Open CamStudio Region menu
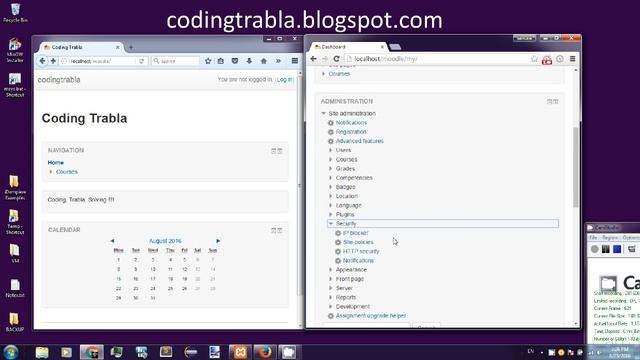Image resolution: width=640 pixels, height=360 pixels. (610, 238)
